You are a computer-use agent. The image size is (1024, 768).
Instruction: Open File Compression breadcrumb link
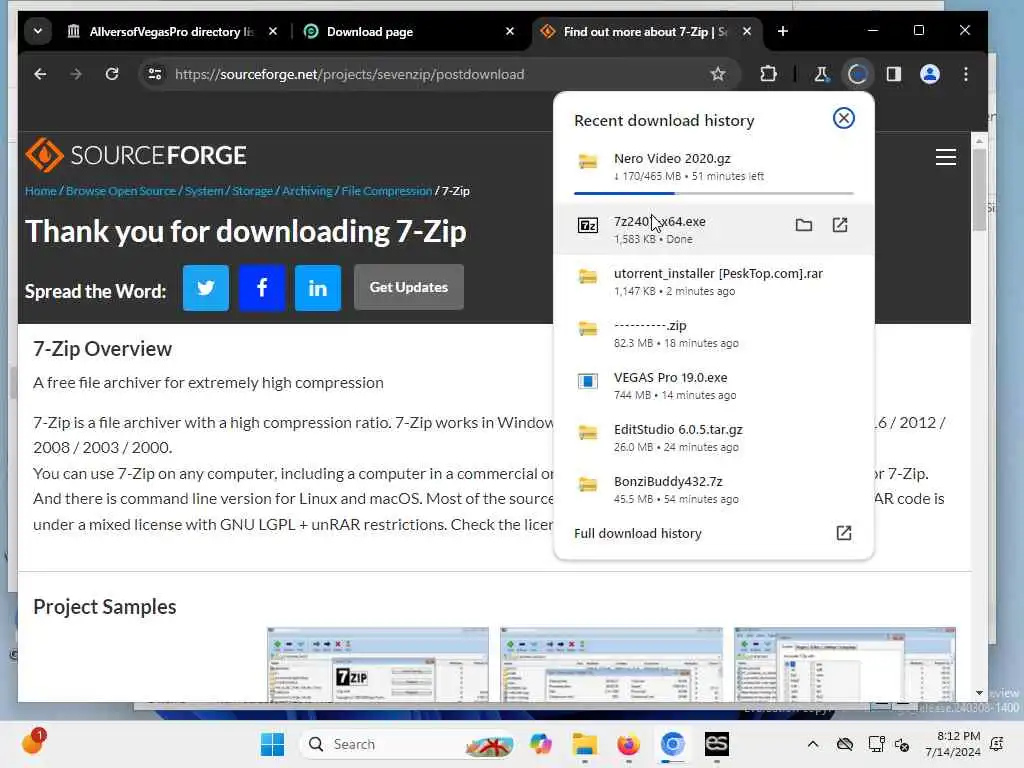pos(387,191)
